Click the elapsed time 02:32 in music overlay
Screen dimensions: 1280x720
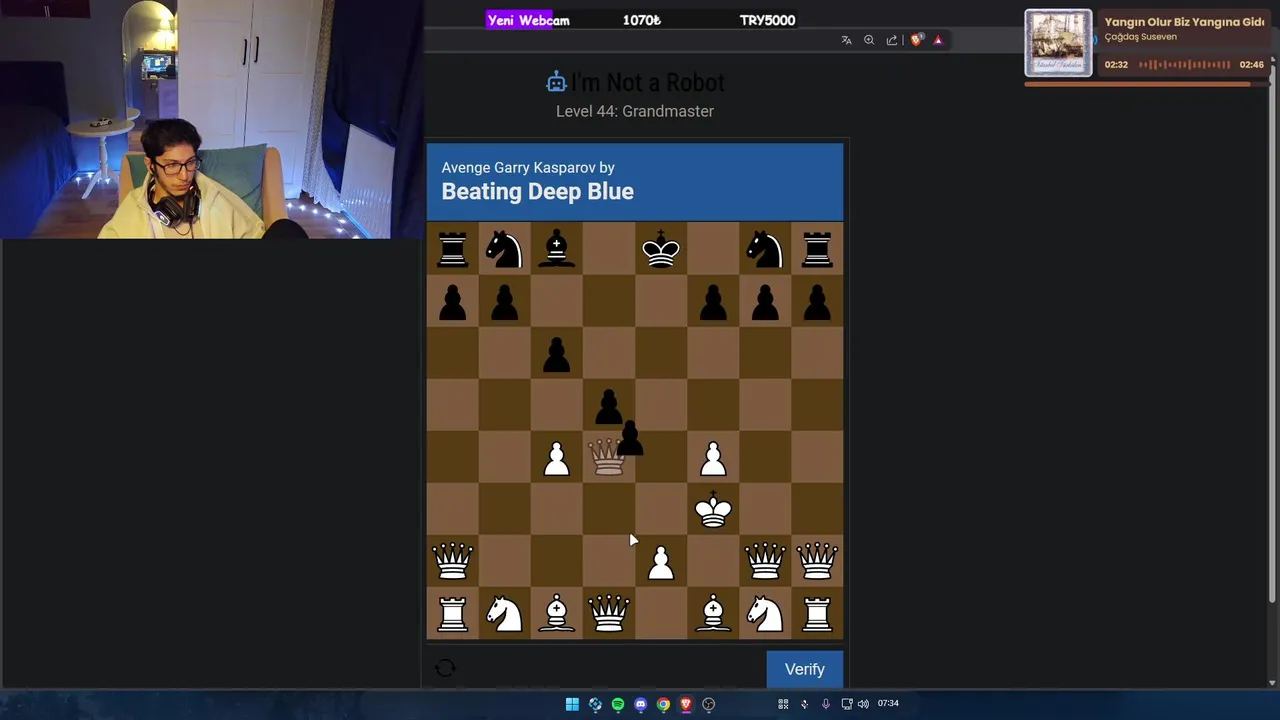coord(1116,65)
